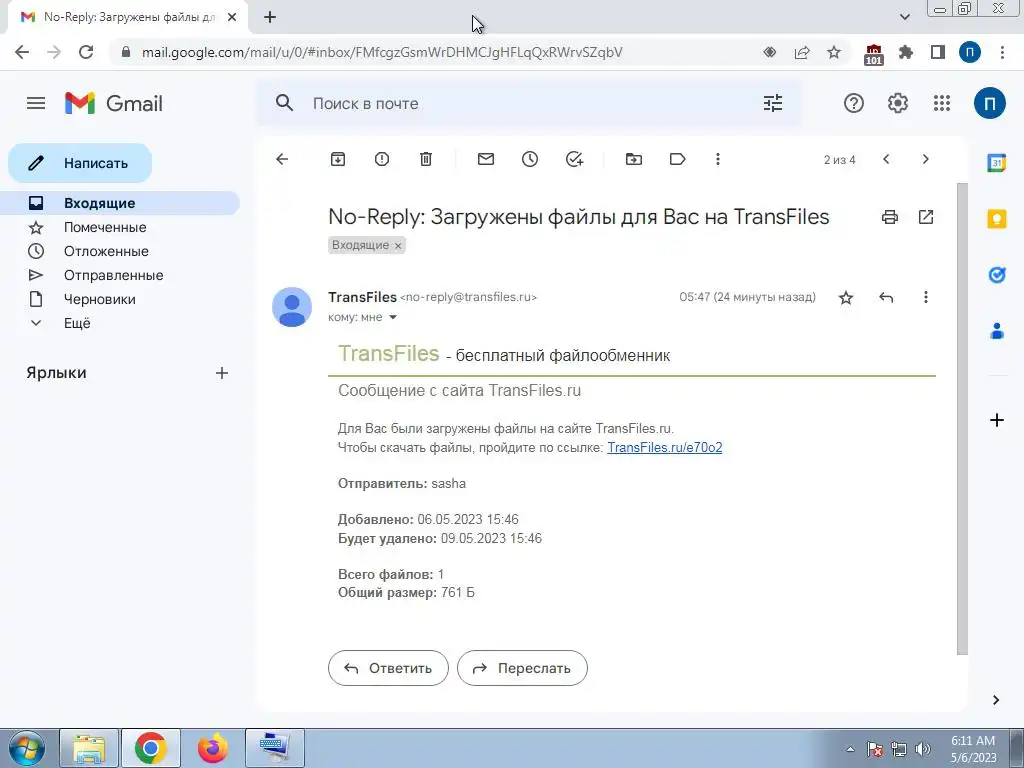Screen dimensions: 1024x768
Task: Open the Windows Start menu
Action: point(27,748)
